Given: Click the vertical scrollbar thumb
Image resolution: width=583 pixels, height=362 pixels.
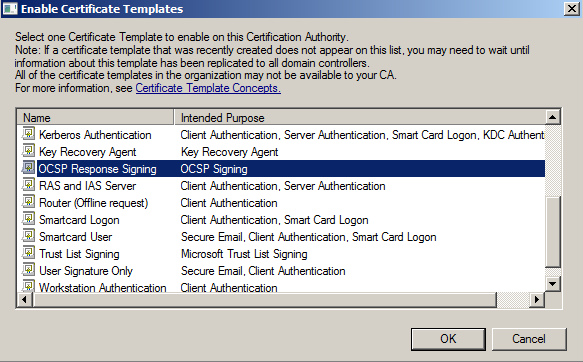Looking at the screenshot, I should pos(553,232).
